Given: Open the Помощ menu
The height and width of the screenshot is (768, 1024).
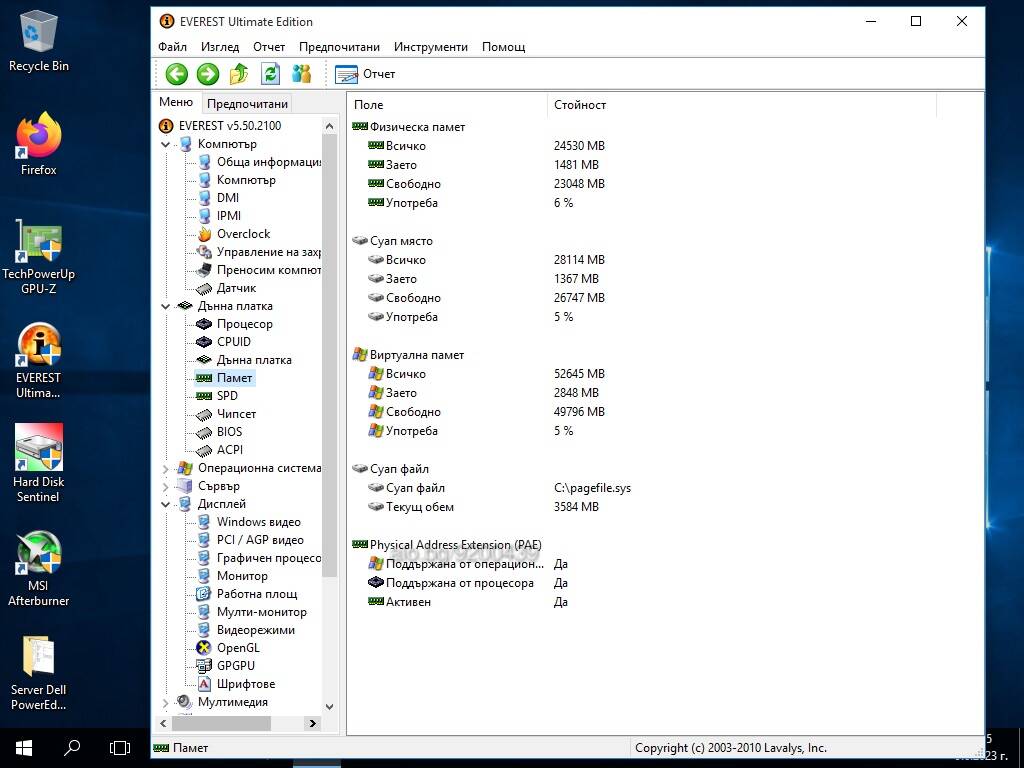Looking at the screenshot, I should (x=504, y=46).
